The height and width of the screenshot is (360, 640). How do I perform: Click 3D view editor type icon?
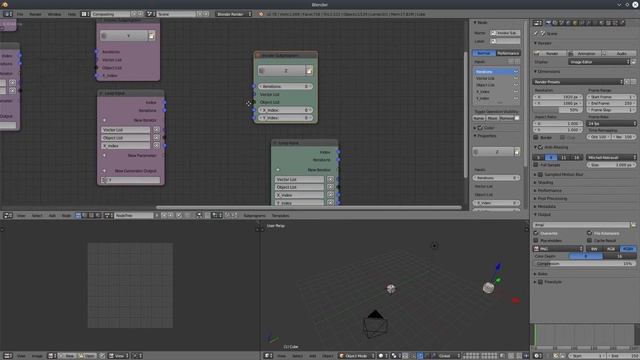click(x=268, y=356)
